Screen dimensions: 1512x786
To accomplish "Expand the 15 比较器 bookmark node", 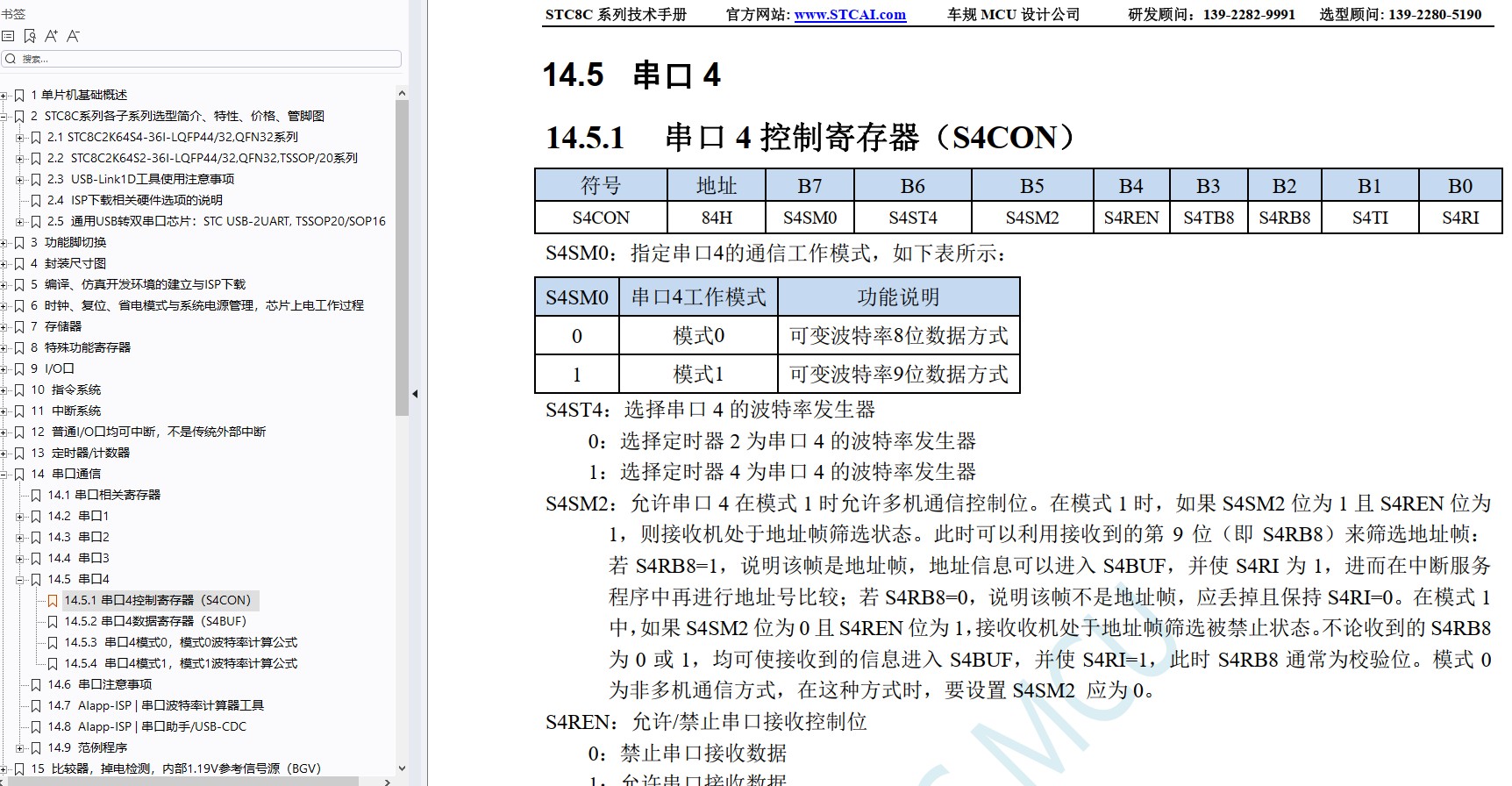I will click(x=4, y=768).
